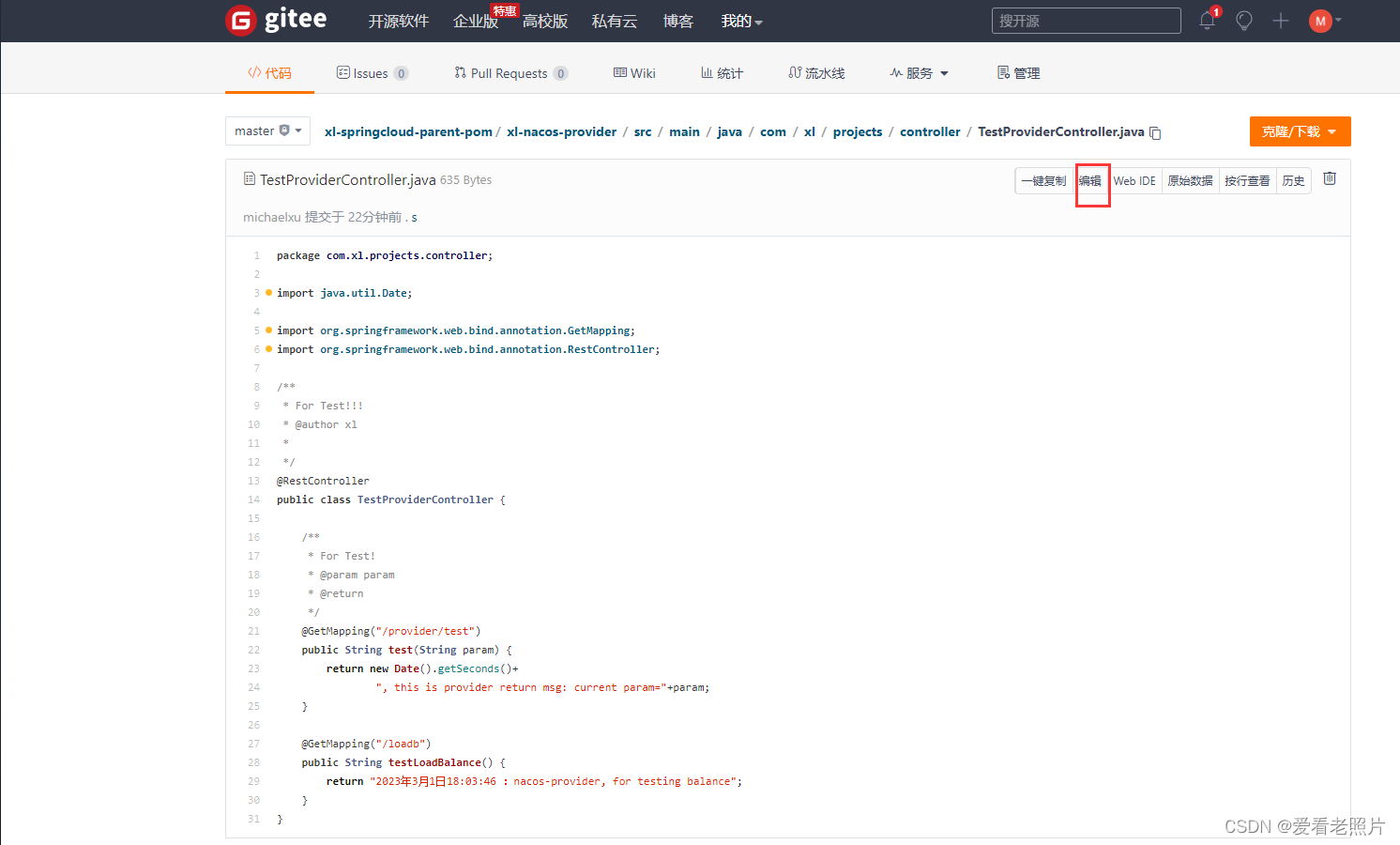Go to controller breadcrumb folder
The image size is (1400, 845).
coord(930,131)
